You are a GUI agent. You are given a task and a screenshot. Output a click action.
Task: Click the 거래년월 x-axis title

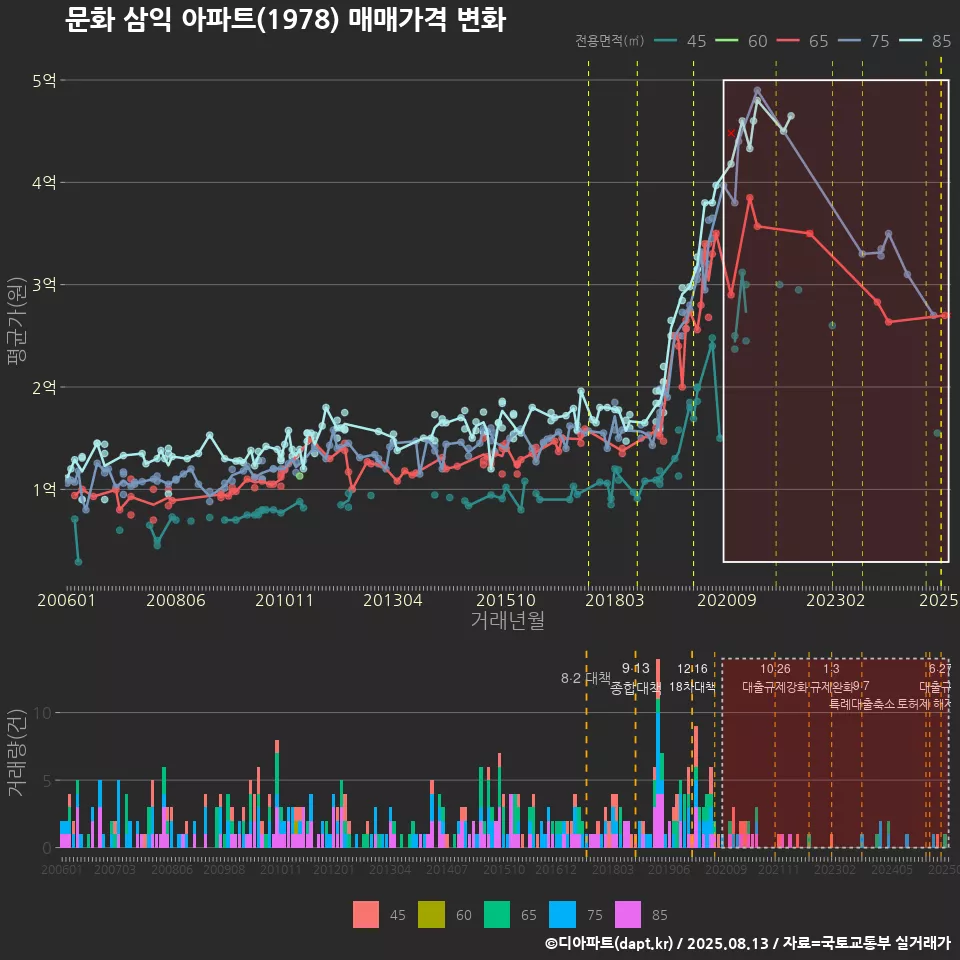508,620
